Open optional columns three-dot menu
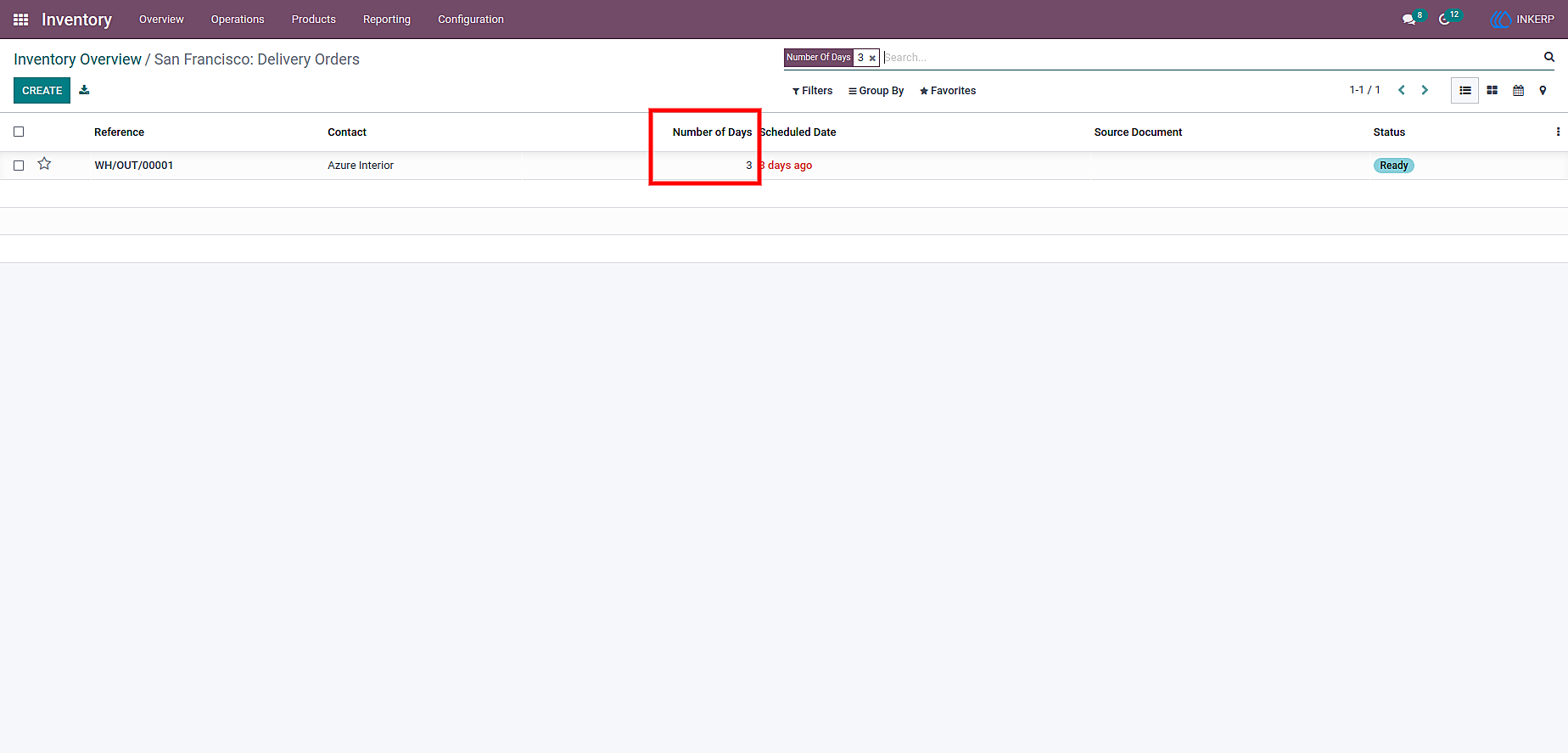 [1558, 132]
